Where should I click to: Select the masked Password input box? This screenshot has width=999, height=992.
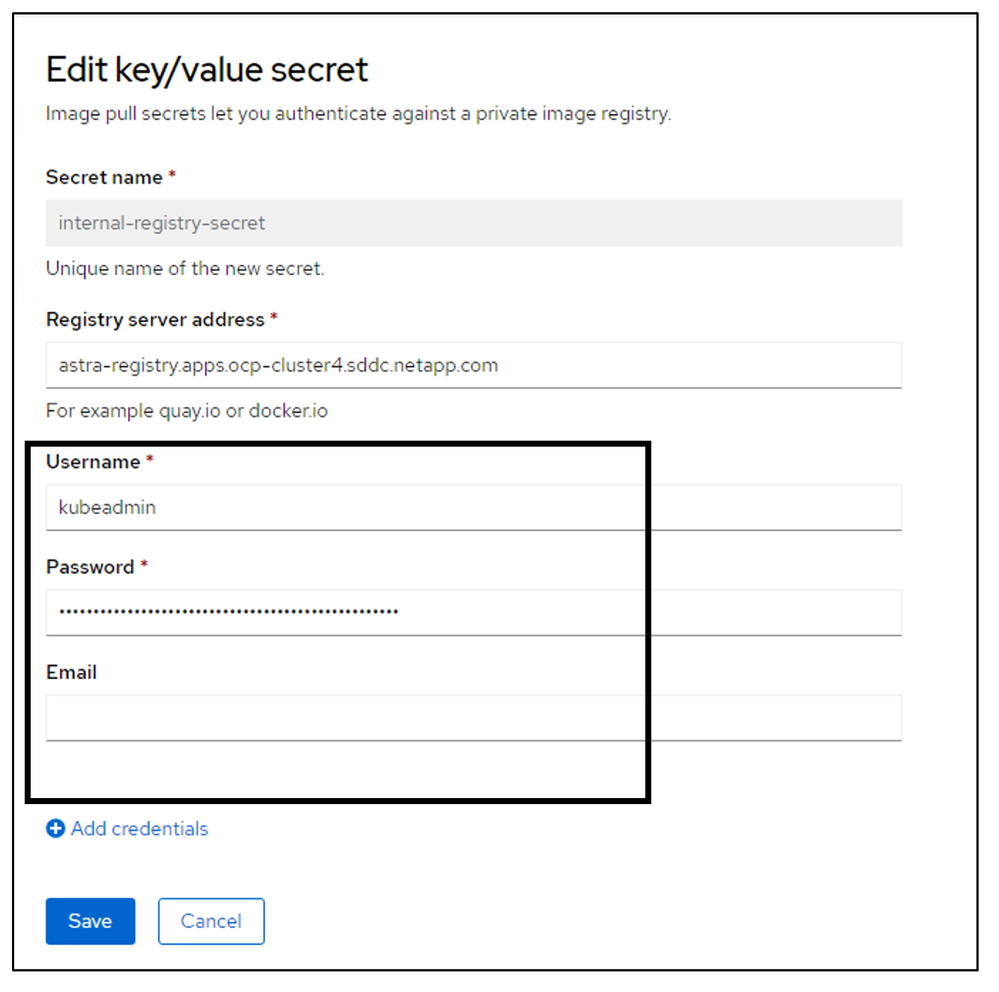[x=474, y=612]
